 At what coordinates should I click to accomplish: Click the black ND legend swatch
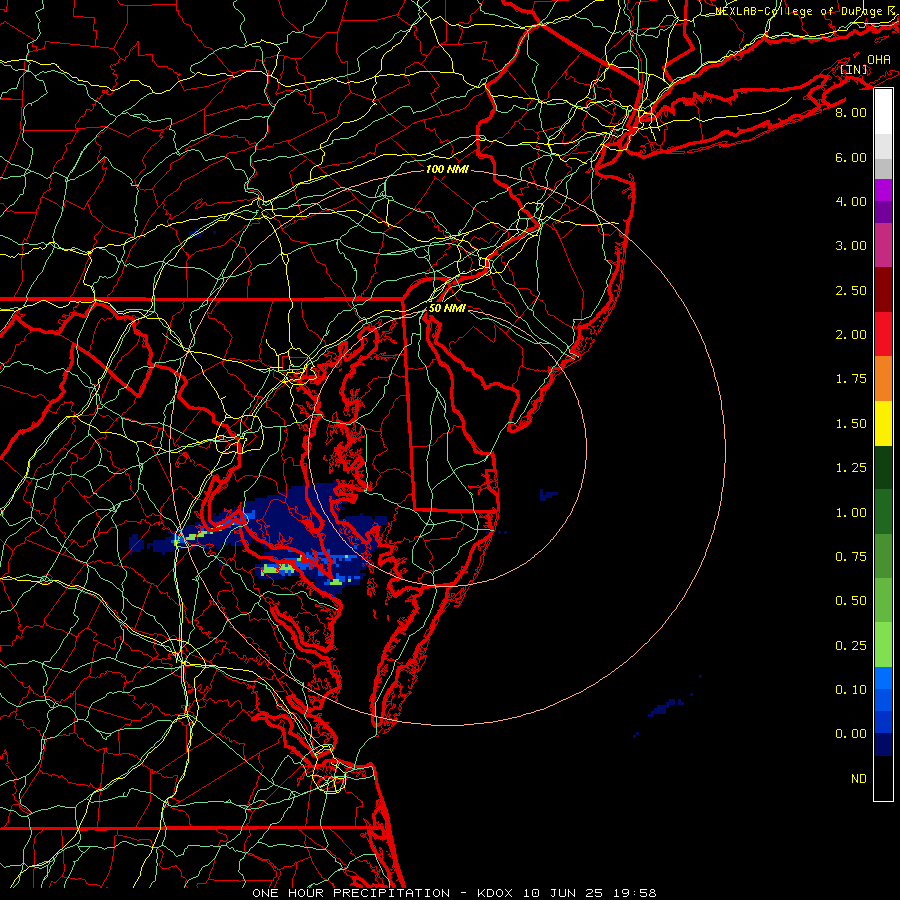[x=883, y=778]
